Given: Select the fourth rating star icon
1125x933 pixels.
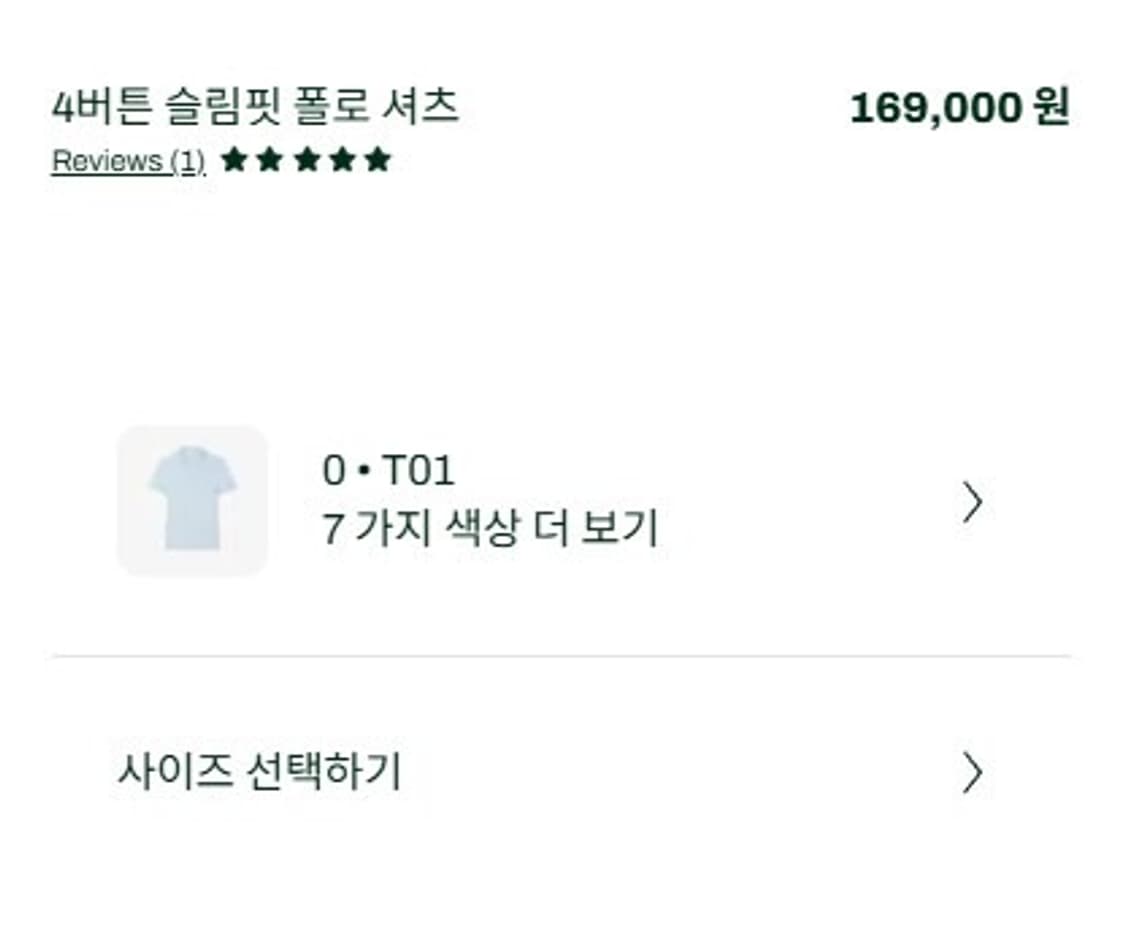Looking at the screenshot, I should [344, 158].
